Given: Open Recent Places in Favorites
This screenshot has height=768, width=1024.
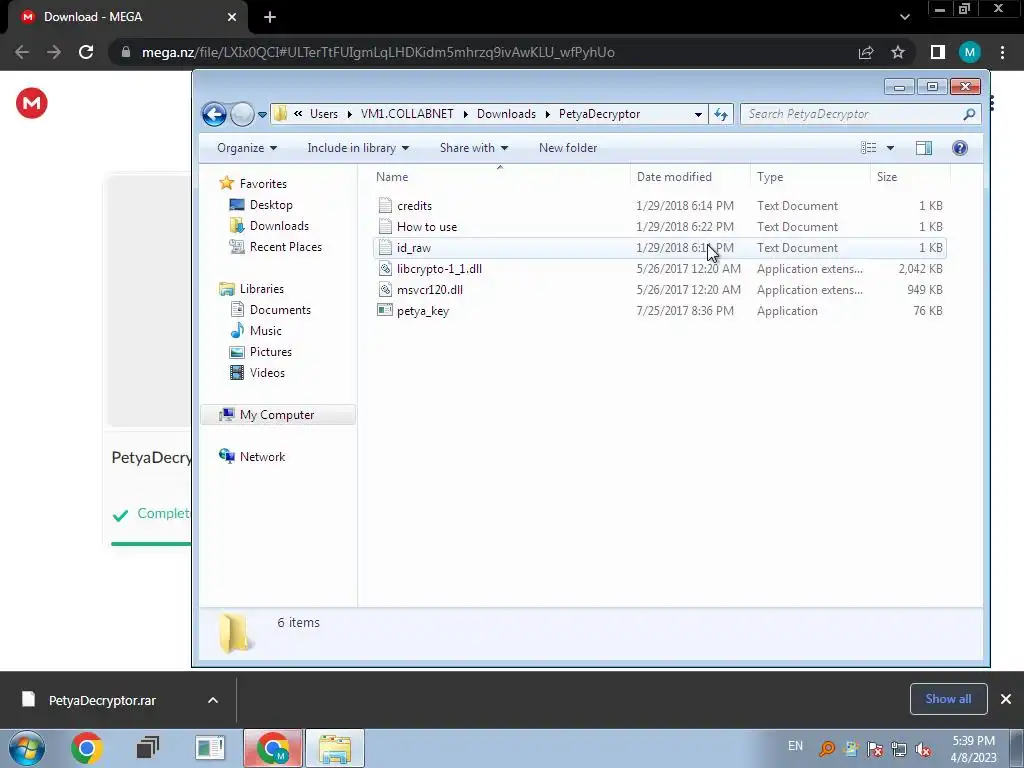Looking at the screenshot, I should pyautogui.click(x=276, y=247).
